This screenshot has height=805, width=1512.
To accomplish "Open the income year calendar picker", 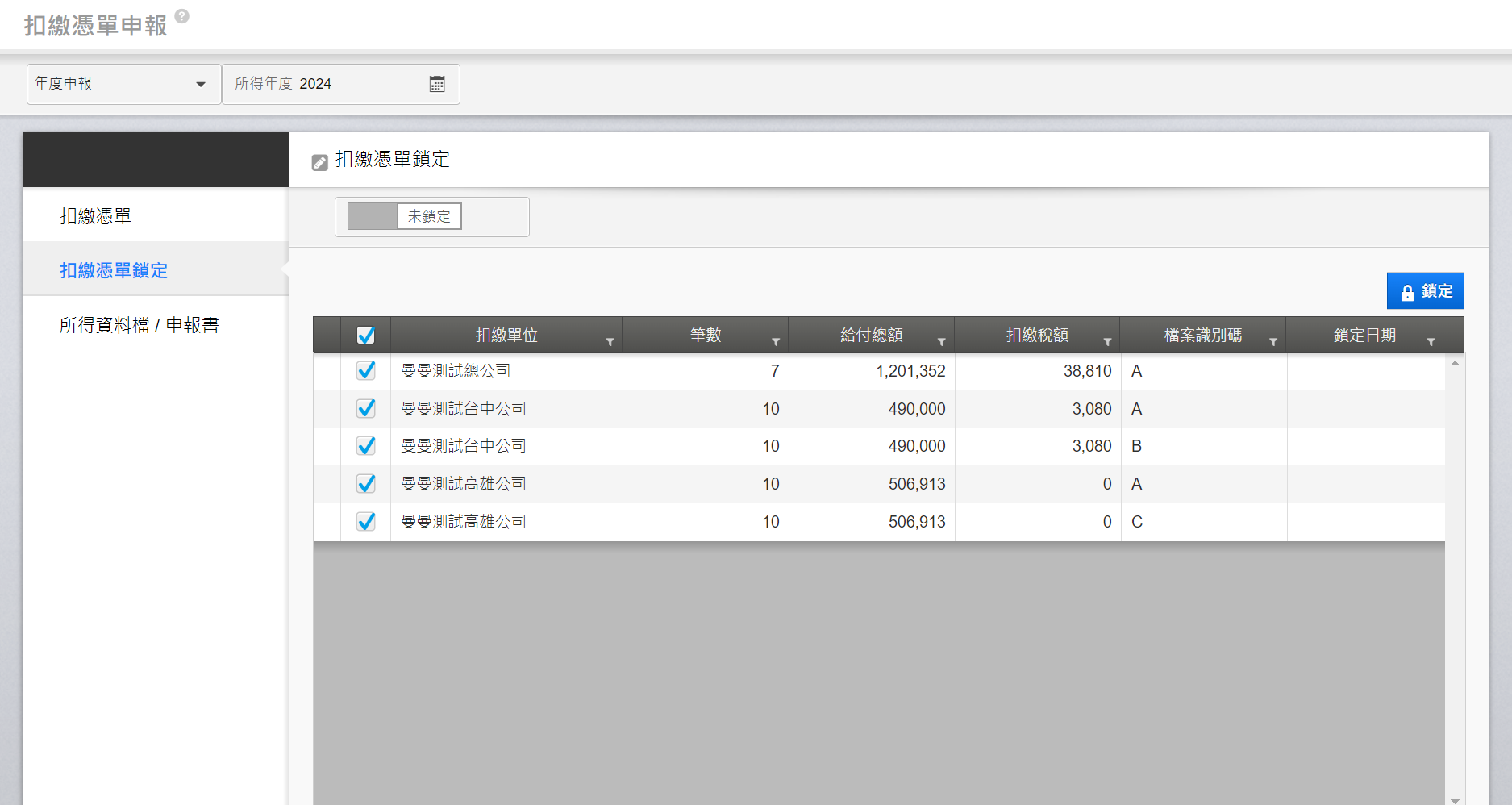I will (437, 84).
